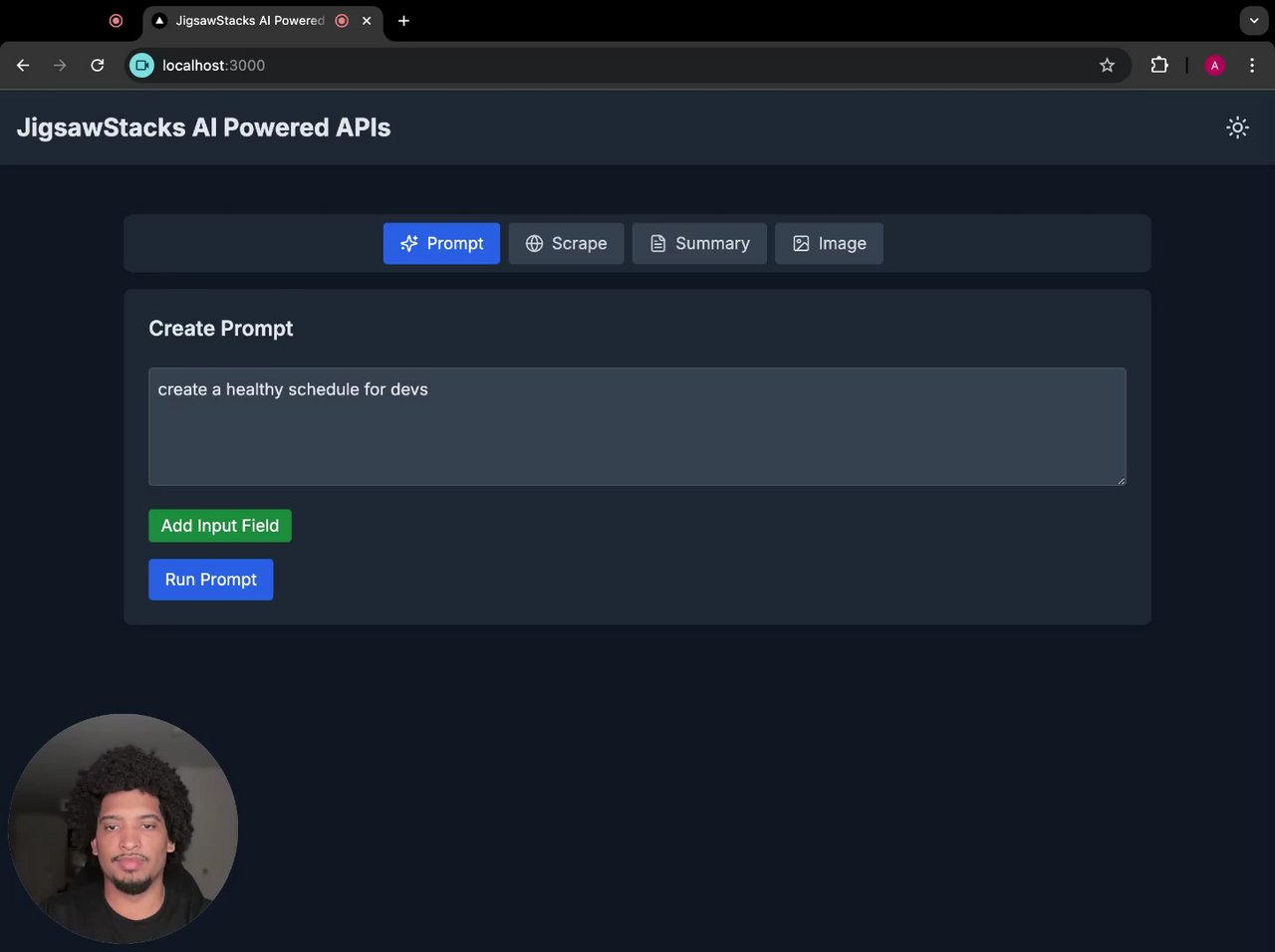Open a new browser tab
The height and width of the screenshot is (952, 1275).
click(x=403, y=21)
